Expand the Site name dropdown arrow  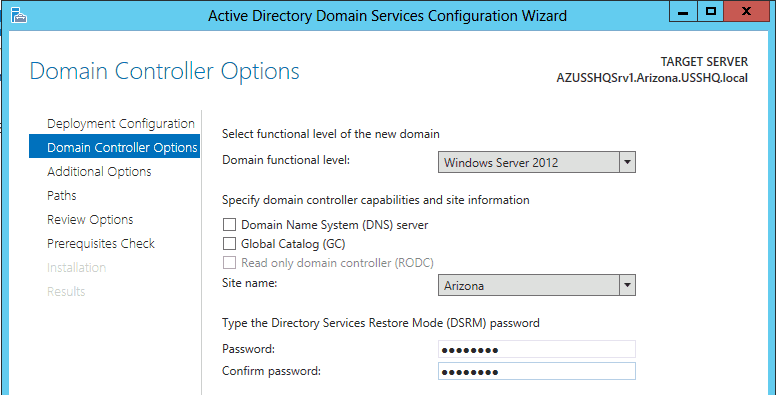pos(628,286)
